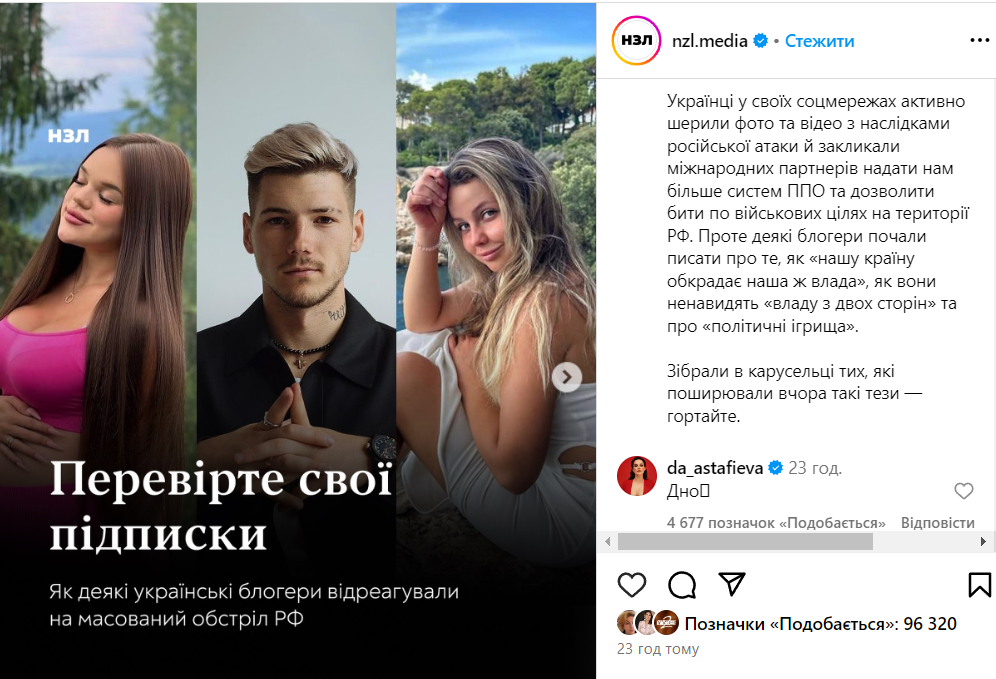The image size is (996, 679).
Task: View 4 677 comment likes list
Action: click(776, 523)
